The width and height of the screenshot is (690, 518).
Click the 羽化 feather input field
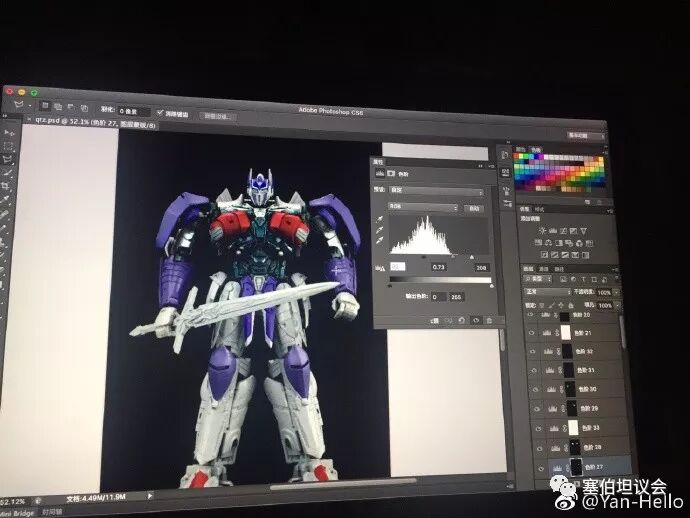(x=134, y=111)
